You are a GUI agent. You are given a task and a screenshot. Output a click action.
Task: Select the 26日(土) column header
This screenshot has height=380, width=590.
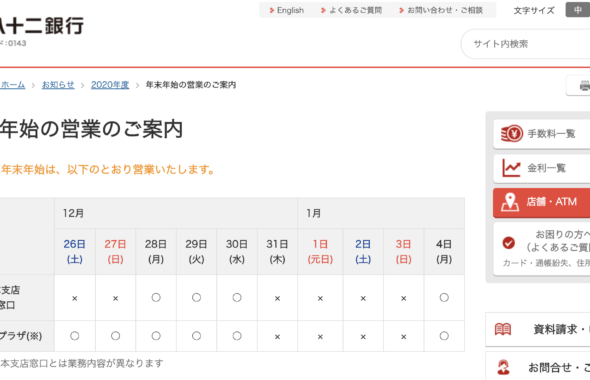click(75, 252)
